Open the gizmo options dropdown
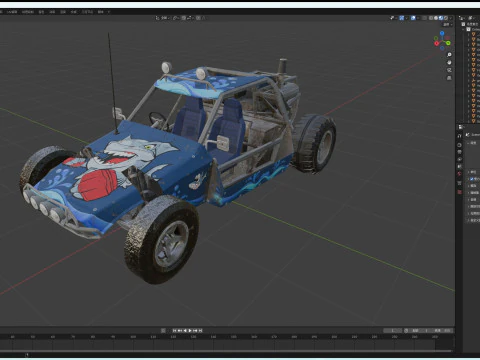 [406, 18]
